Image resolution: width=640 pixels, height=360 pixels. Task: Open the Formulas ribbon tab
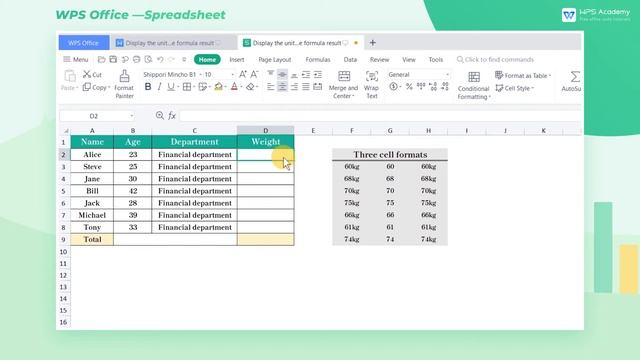click(318, 60)
